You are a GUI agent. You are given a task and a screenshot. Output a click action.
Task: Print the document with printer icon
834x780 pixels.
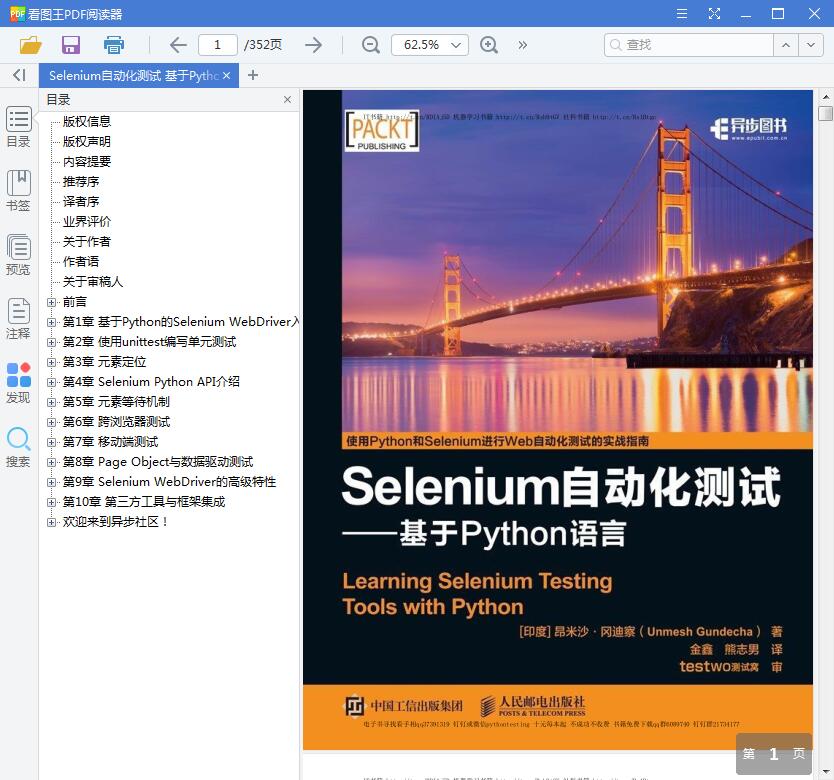tap(114, 45)
